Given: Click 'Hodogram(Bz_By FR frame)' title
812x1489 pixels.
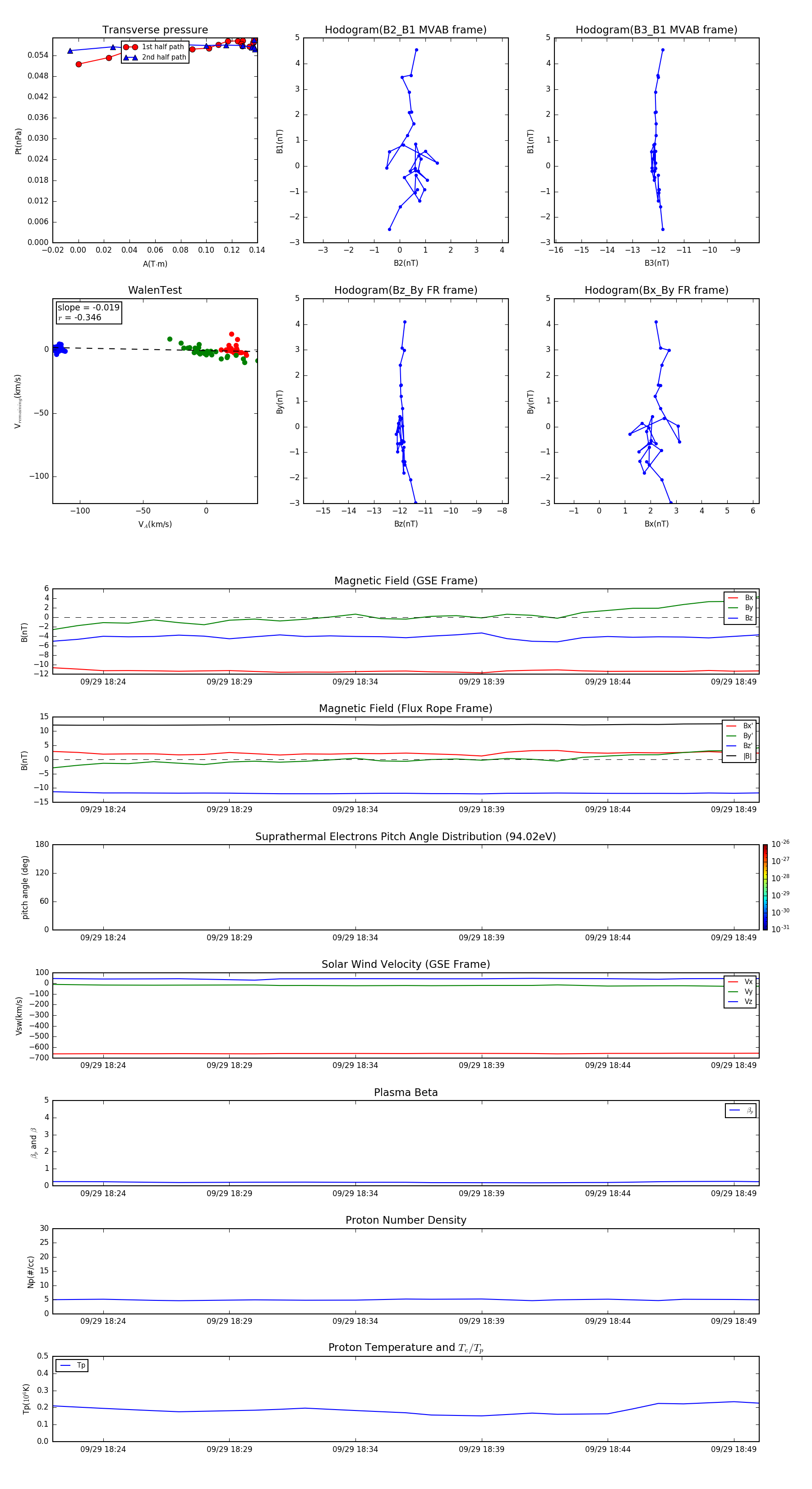Looking at the screenshot, I should pos(406,290).
